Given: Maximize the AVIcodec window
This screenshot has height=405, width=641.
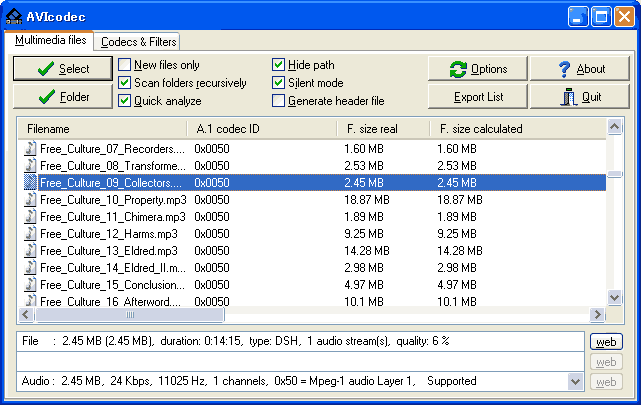Looking at the screenshot, I should (x=601, y=17).
